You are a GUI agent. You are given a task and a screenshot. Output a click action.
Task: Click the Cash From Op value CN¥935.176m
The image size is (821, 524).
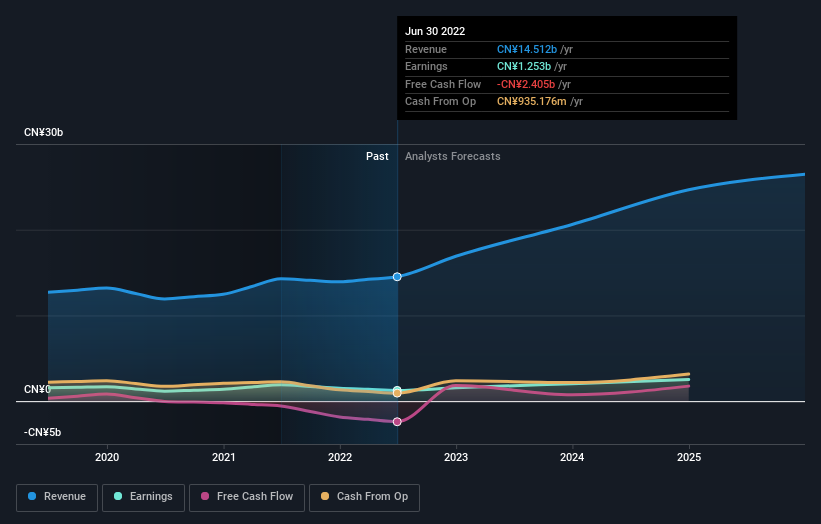[531, 102]
